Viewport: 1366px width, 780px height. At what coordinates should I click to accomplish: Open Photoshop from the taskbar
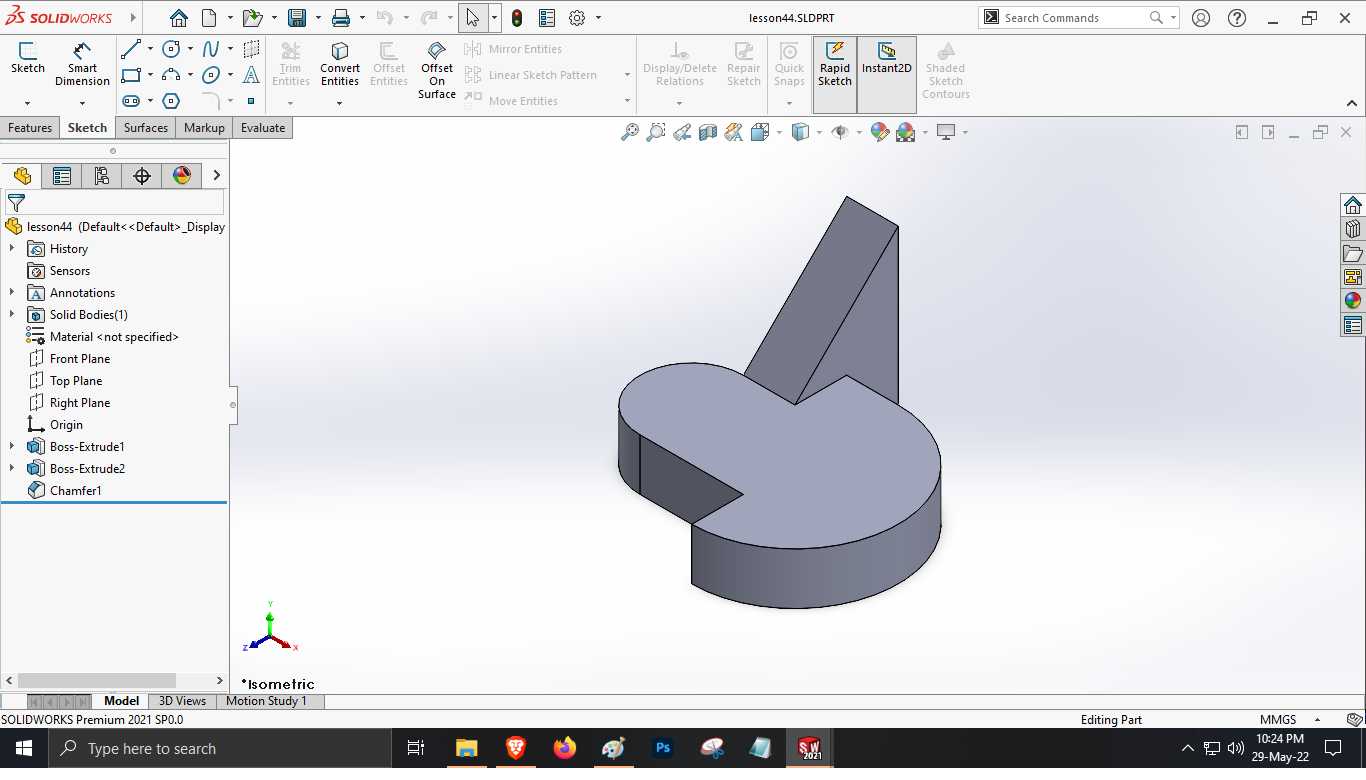click(662, 748)
